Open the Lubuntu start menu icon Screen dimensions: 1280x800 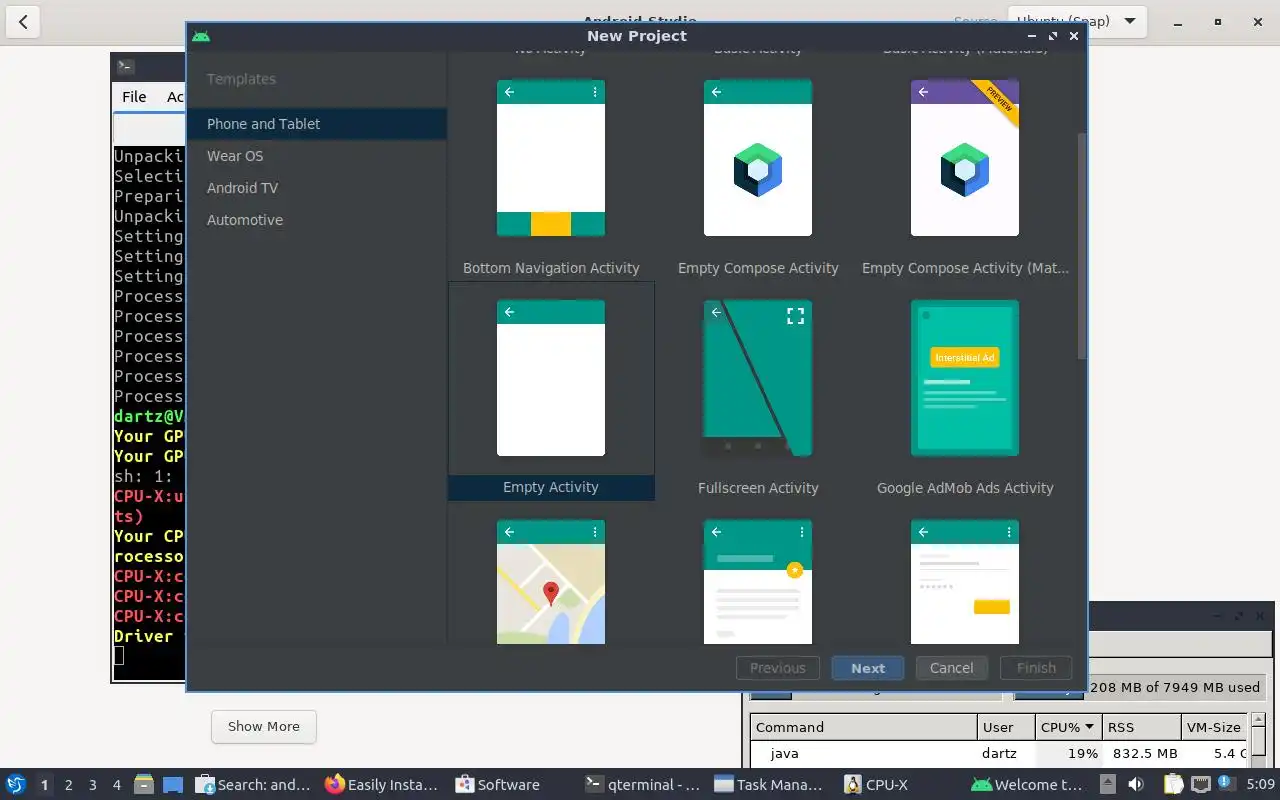[x=15, y=785]
